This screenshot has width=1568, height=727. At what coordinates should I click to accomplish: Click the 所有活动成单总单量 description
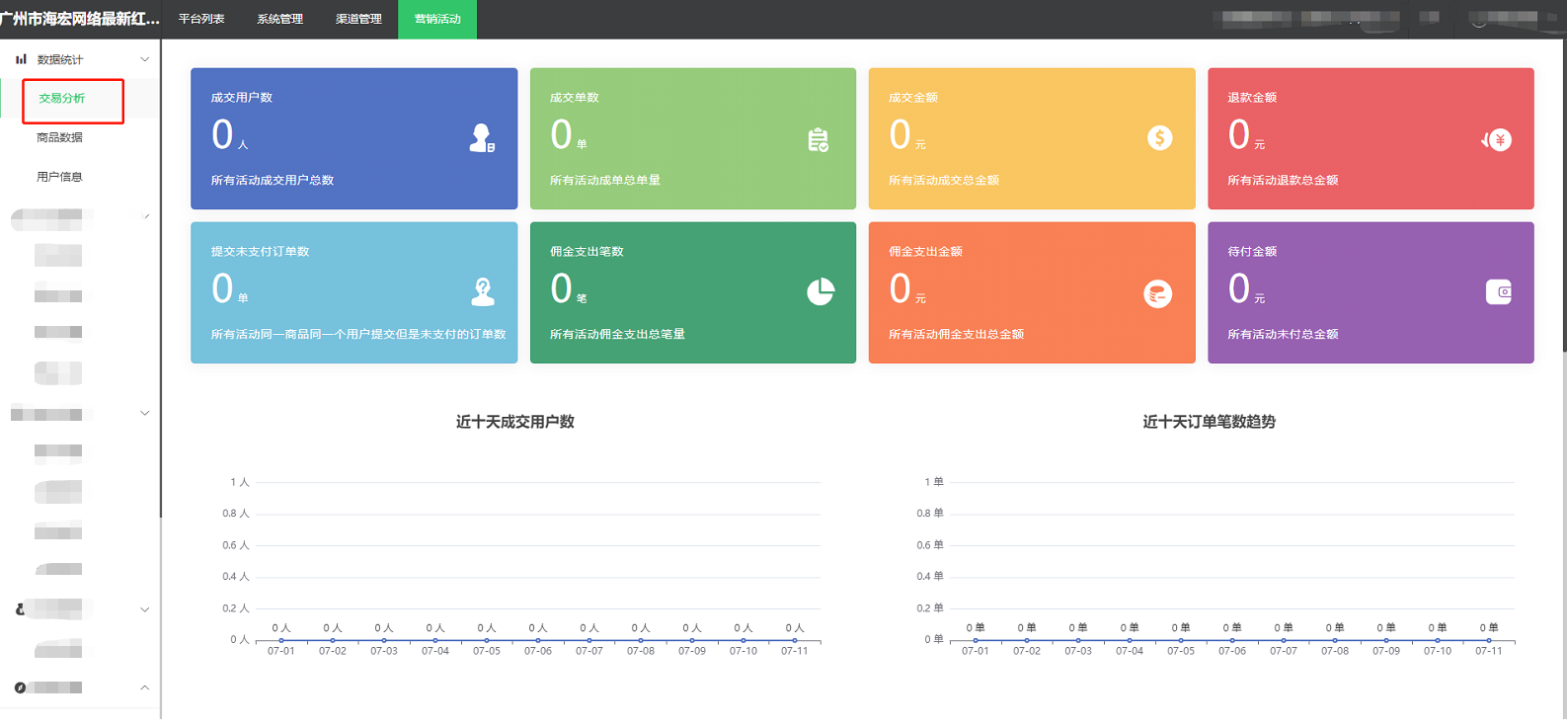(x=605, y=181)
